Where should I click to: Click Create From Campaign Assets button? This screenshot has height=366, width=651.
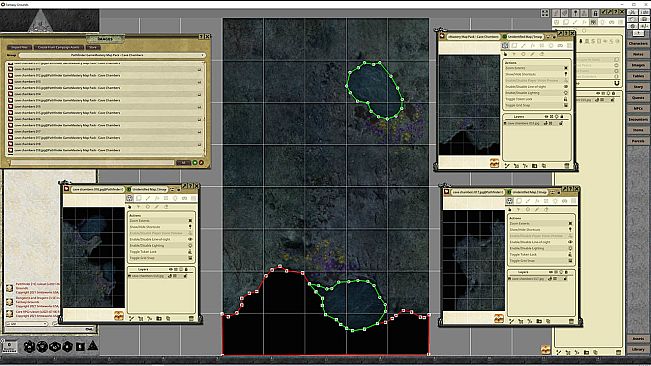[x=58, y=47]
